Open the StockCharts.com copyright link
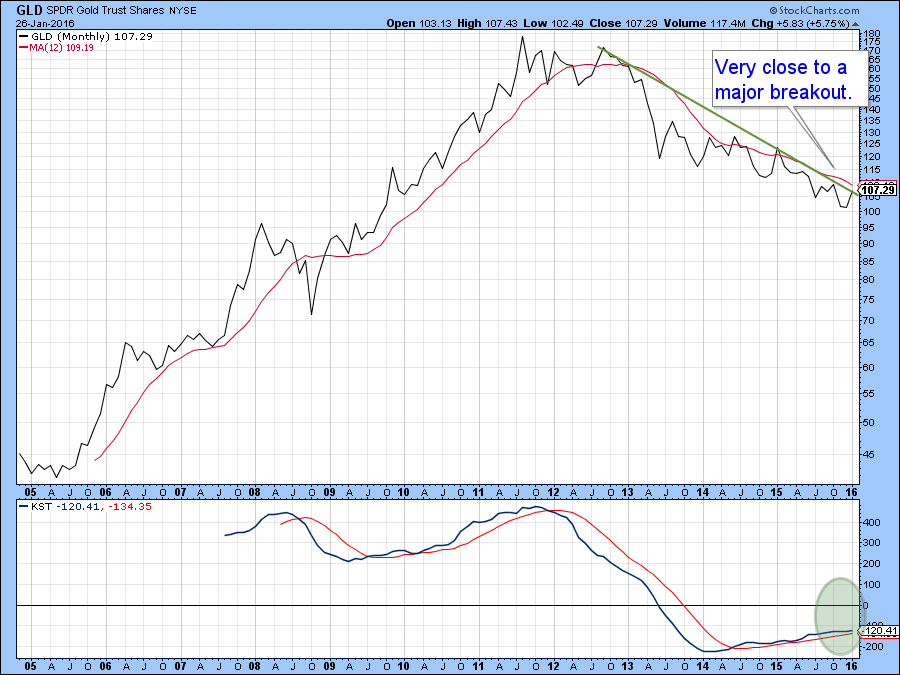900x675 pixels. (x=814, y=10)
